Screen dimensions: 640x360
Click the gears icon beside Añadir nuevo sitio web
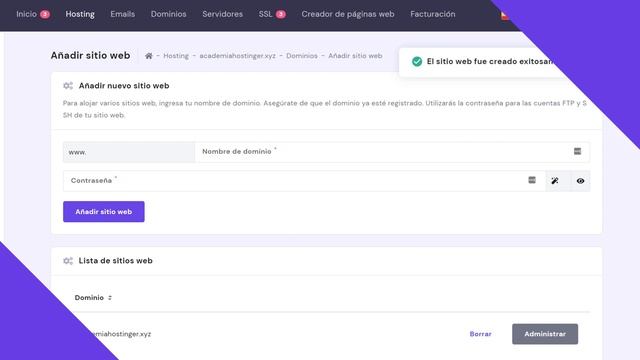(x=68, y=86)
